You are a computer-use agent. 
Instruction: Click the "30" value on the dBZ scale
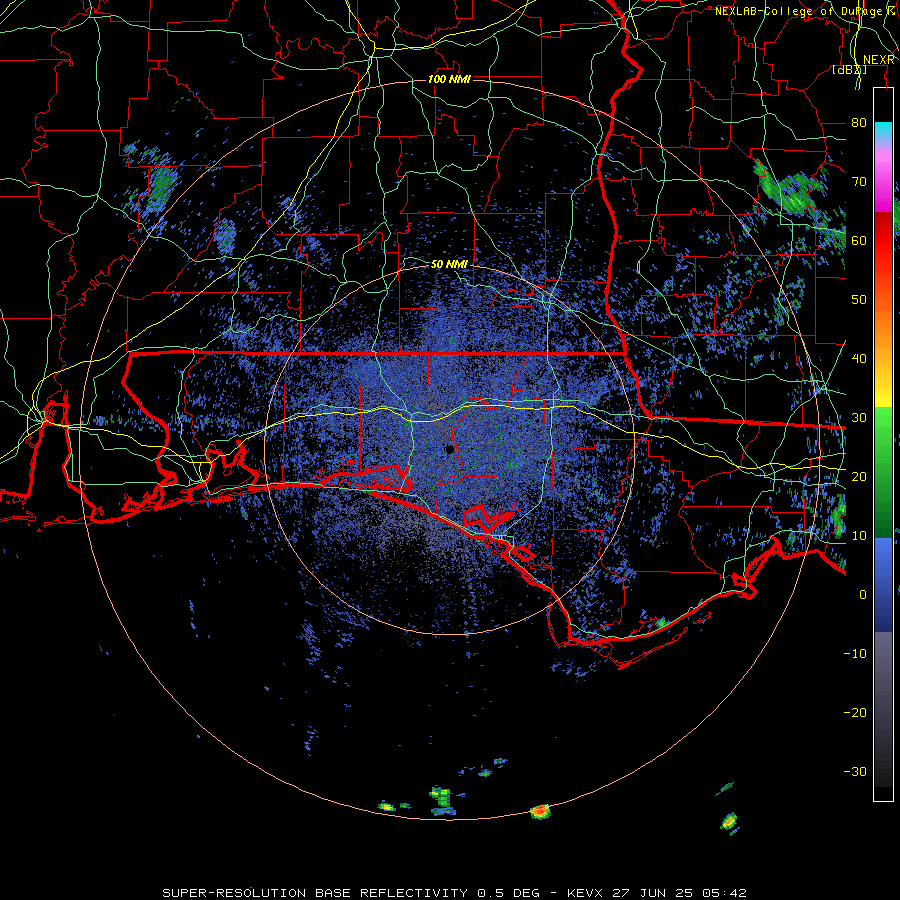(859, 418)
